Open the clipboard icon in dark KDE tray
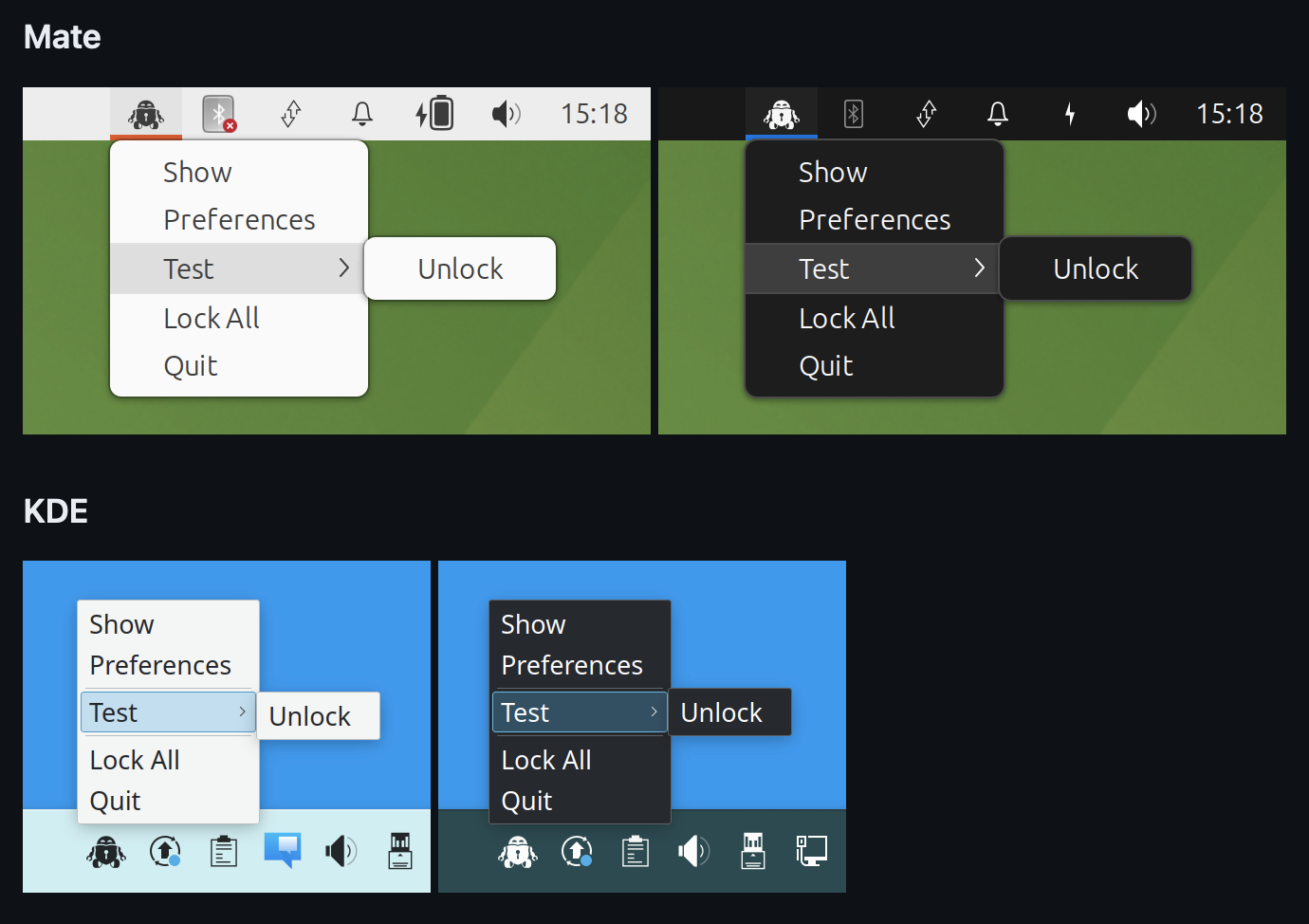 [x=636, y=851]
